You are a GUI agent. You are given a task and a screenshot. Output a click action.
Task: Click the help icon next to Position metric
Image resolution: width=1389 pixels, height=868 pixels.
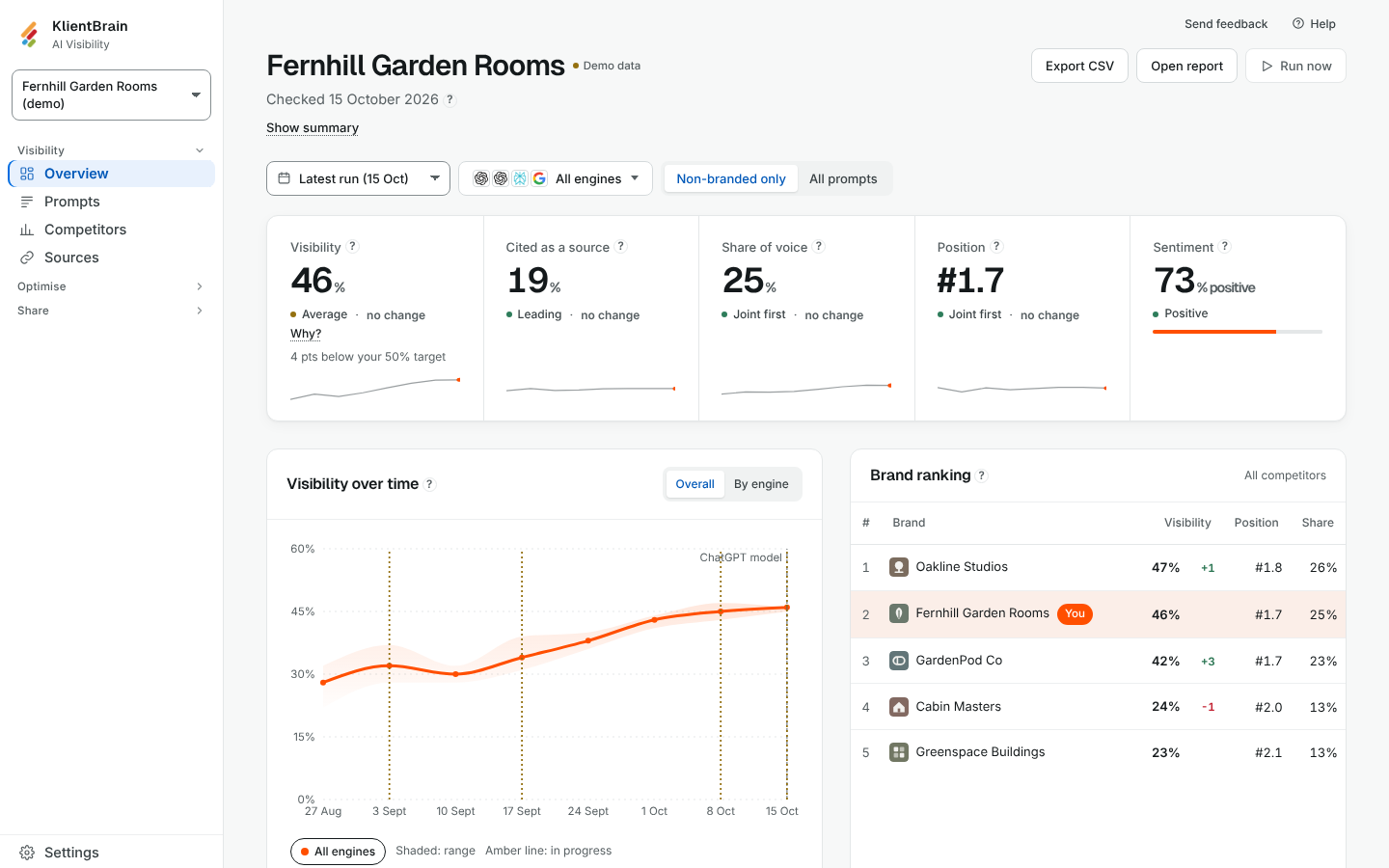click(x=997, y=247)
